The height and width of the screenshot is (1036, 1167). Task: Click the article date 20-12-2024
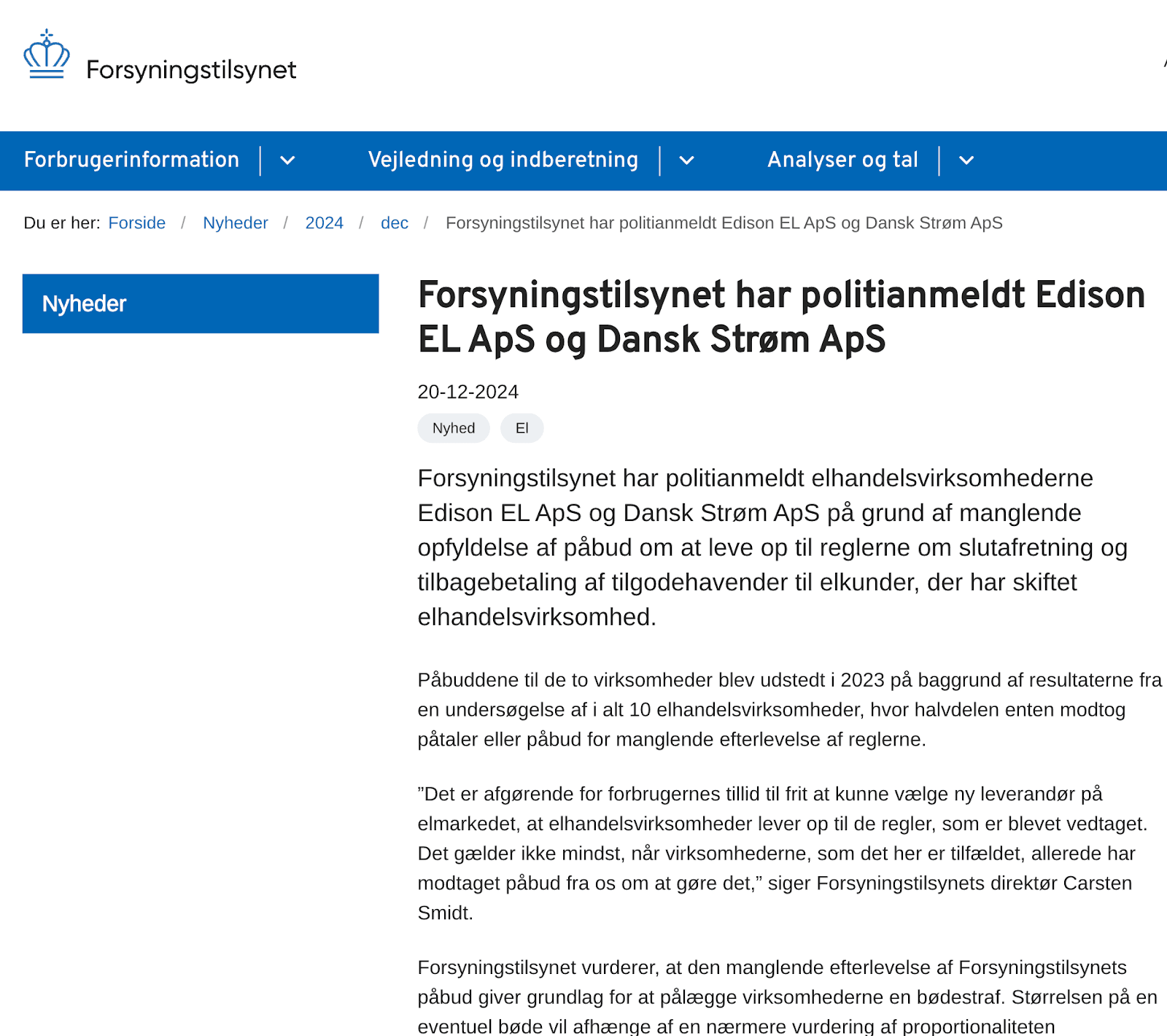tap(468, 392)
